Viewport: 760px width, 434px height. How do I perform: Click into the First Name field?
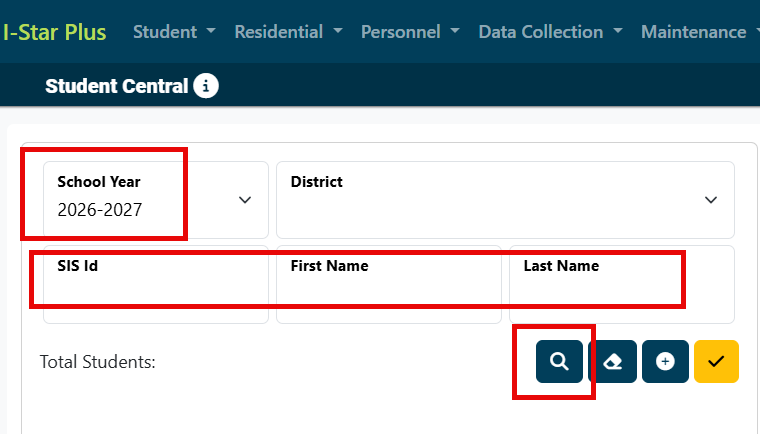click(x=389, y=285)
